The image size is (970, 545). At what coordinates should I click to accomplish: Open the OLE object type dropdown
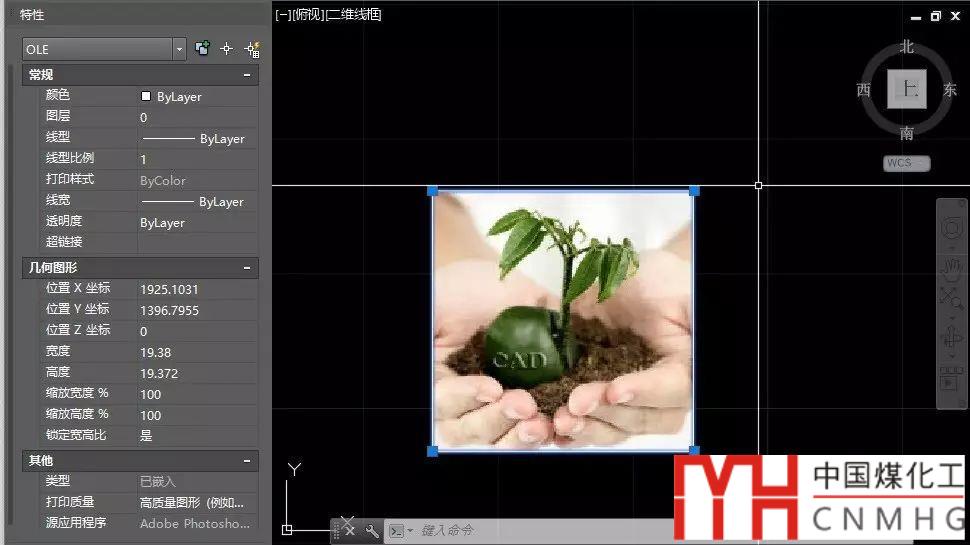point(179,49)
